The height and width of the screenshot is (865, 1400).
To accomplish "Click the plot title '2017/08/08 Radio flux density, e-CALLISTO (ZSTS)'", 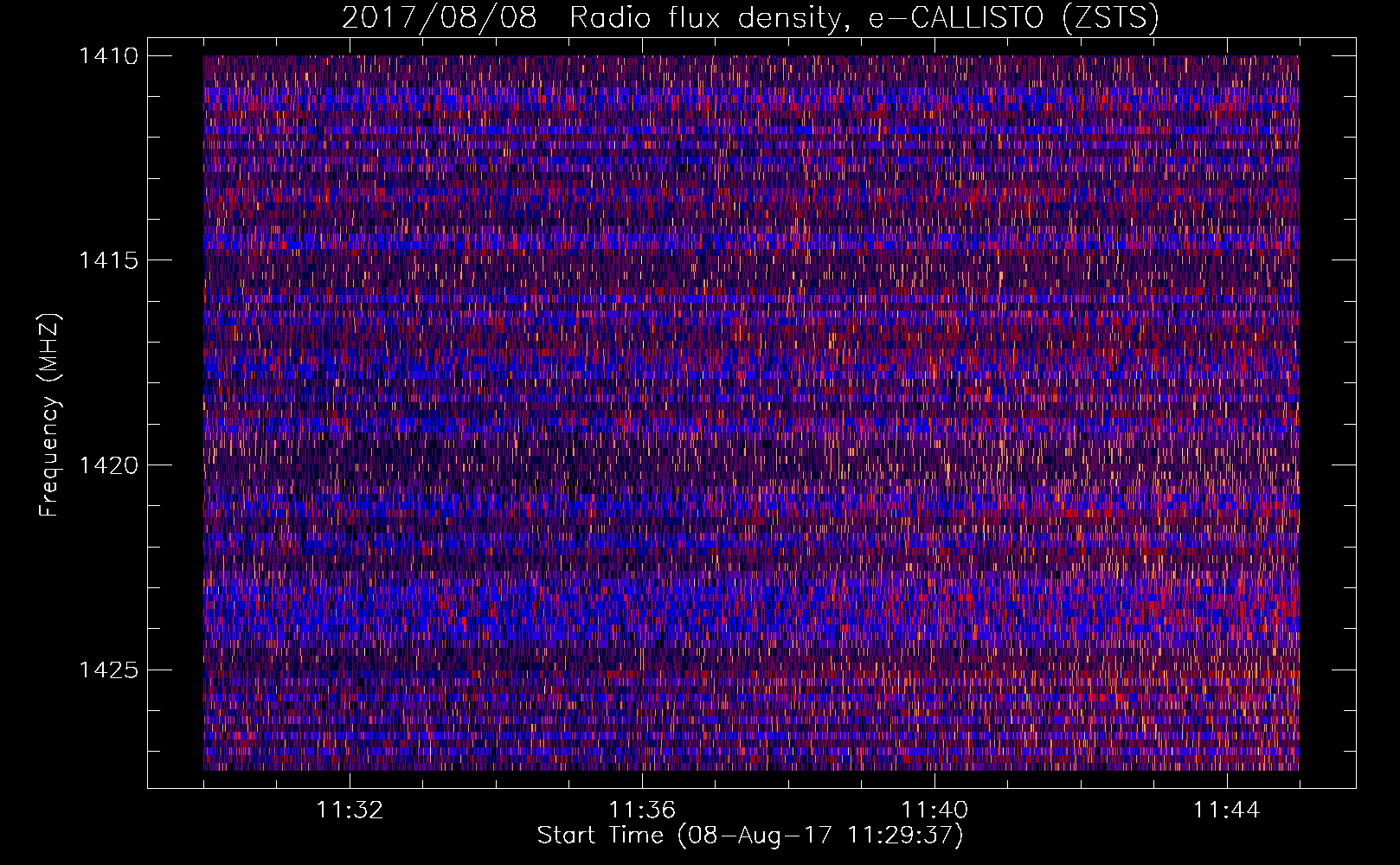I will (x=749, y=17).
